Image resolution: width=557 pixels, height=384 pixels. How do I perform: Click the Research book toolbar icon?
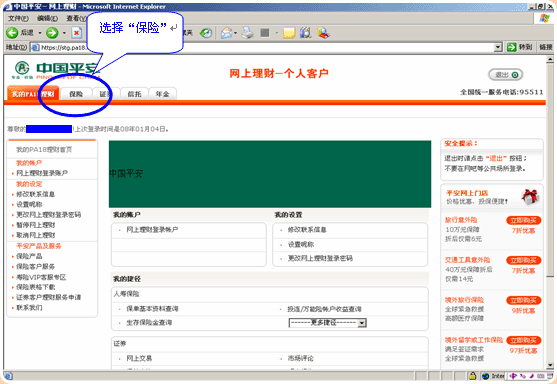(x=305, y=33)
